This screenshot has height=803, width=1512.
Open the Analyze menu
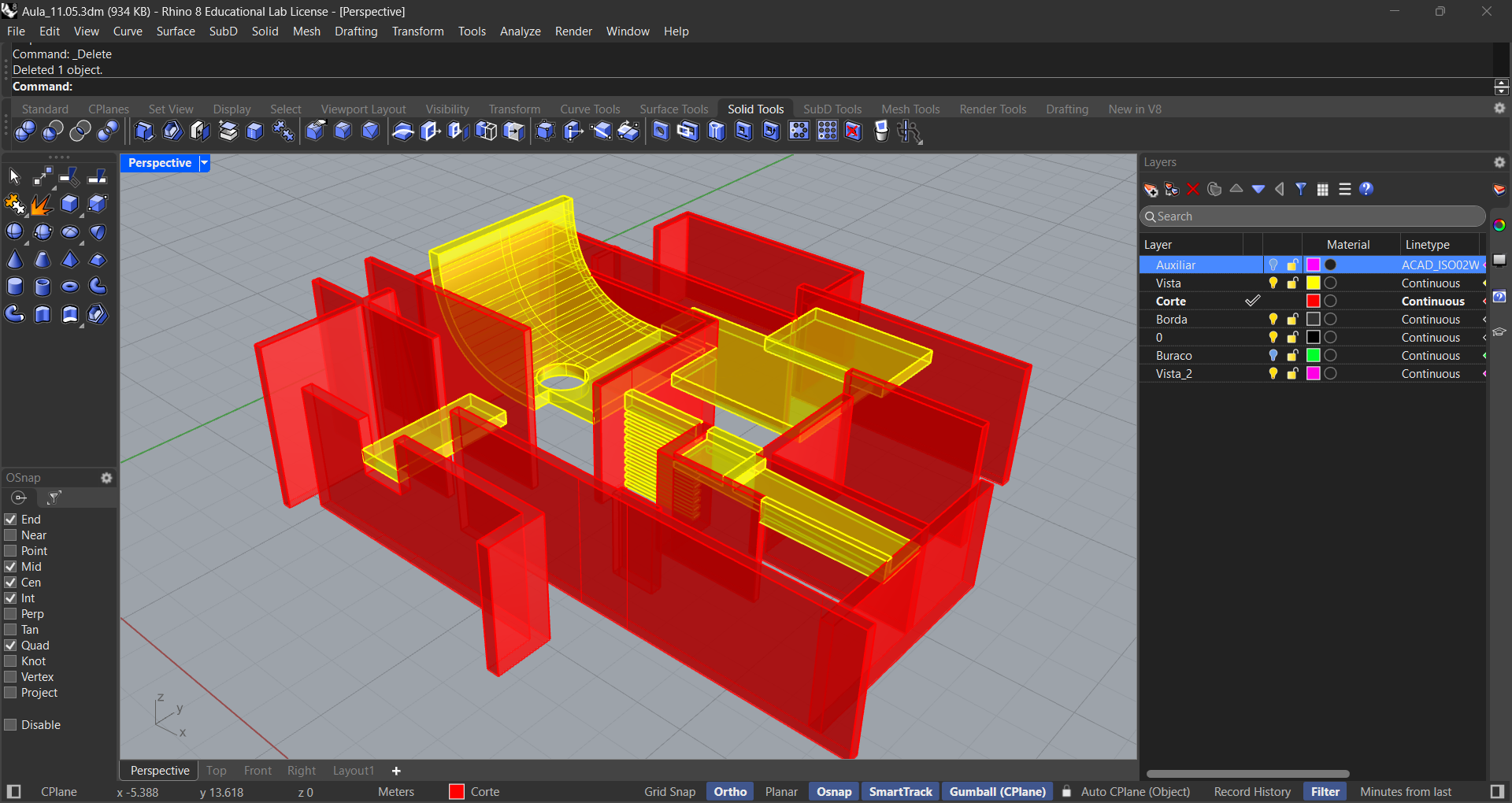pyautogui.click(x=520, y=31)
